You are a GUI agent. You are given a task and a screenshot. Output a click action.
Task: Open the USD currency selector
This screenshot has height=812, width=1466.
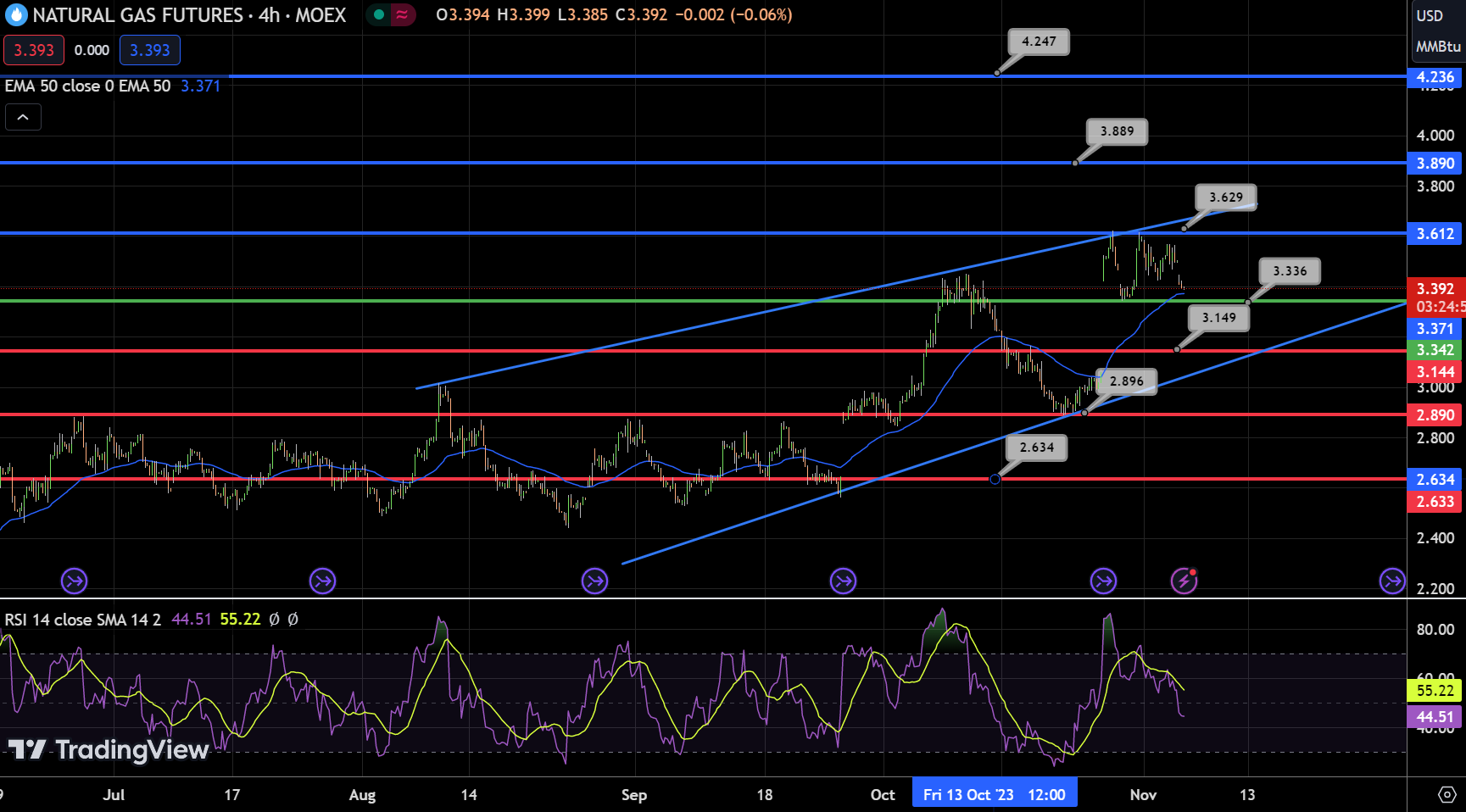tap(1430, 15)
